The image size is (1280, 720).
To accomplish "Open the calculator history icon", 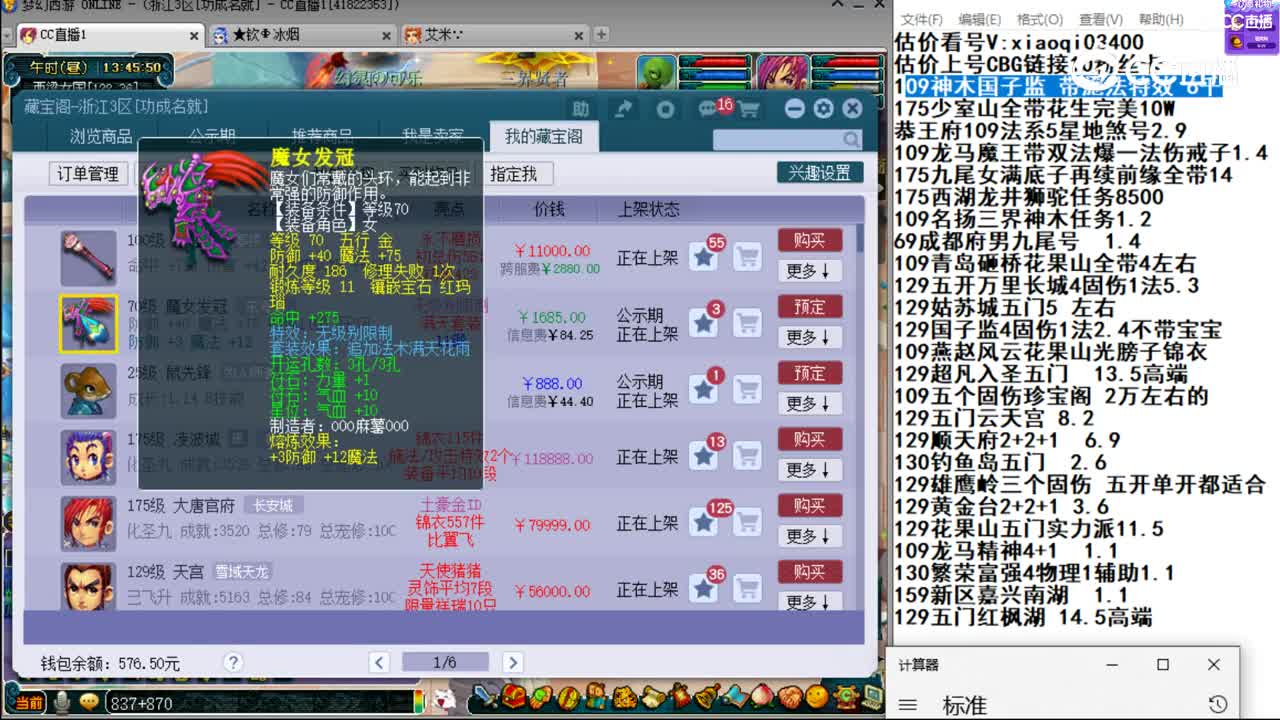I will pos(1217,704).
